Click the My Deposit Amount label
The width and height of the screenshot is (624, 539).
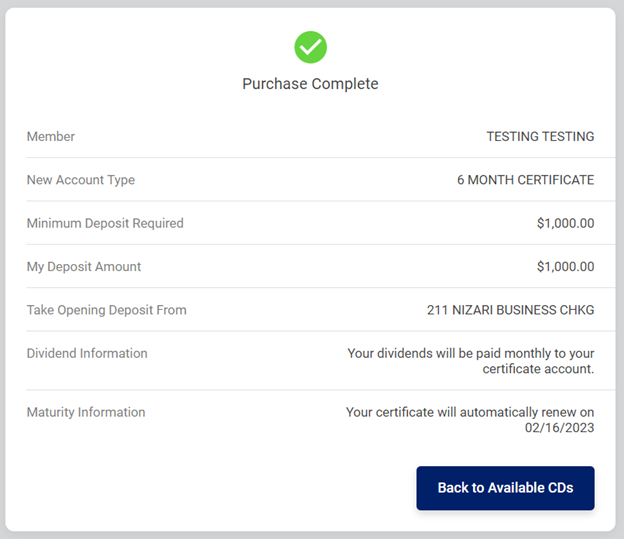tap(84, 267)
